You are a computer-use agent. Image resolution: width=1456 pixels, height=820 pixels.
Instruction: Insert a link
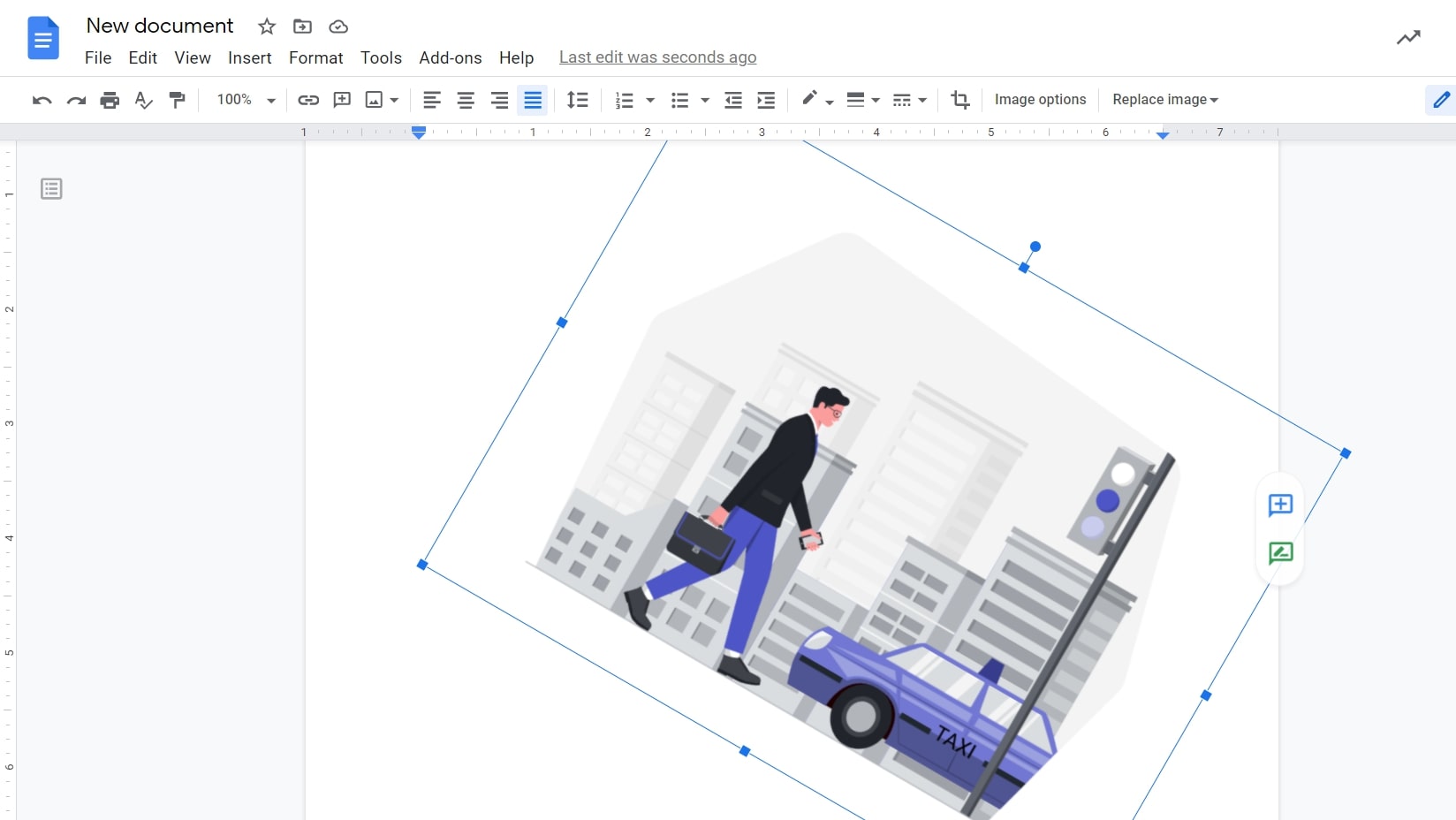[x=308, y=100]
